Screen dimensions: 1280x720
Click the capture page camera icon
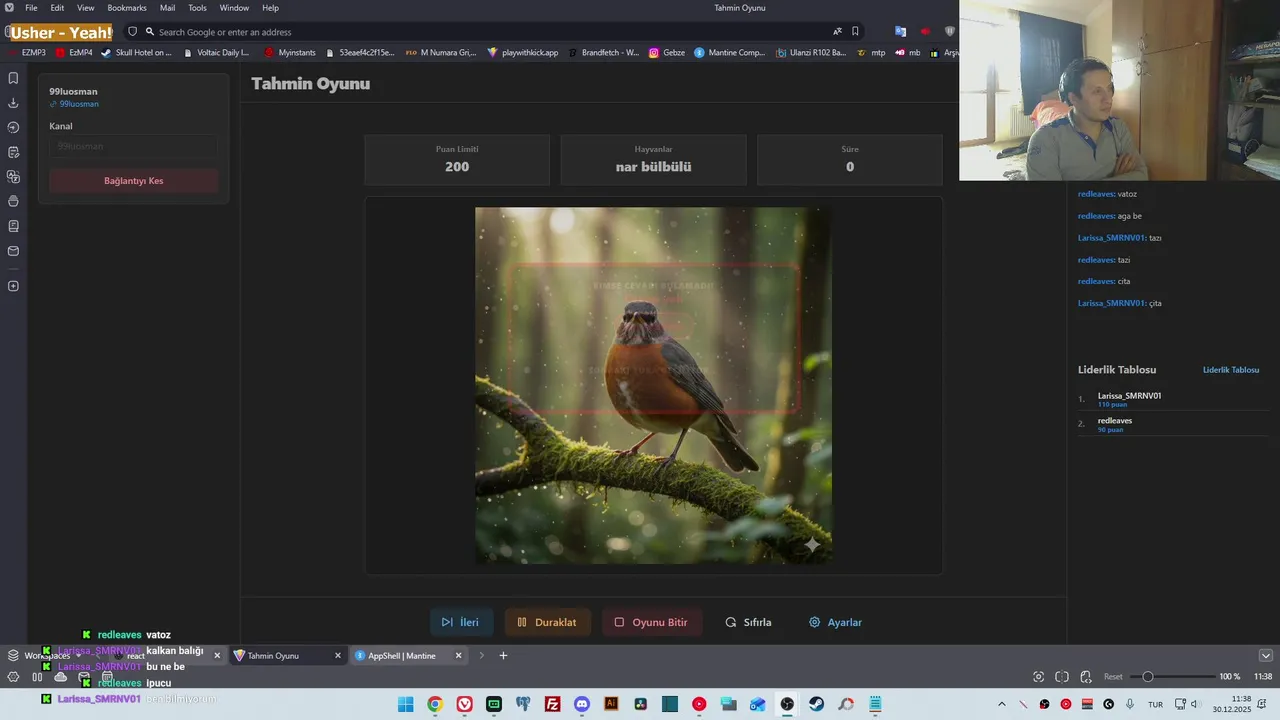[1038, 677]
